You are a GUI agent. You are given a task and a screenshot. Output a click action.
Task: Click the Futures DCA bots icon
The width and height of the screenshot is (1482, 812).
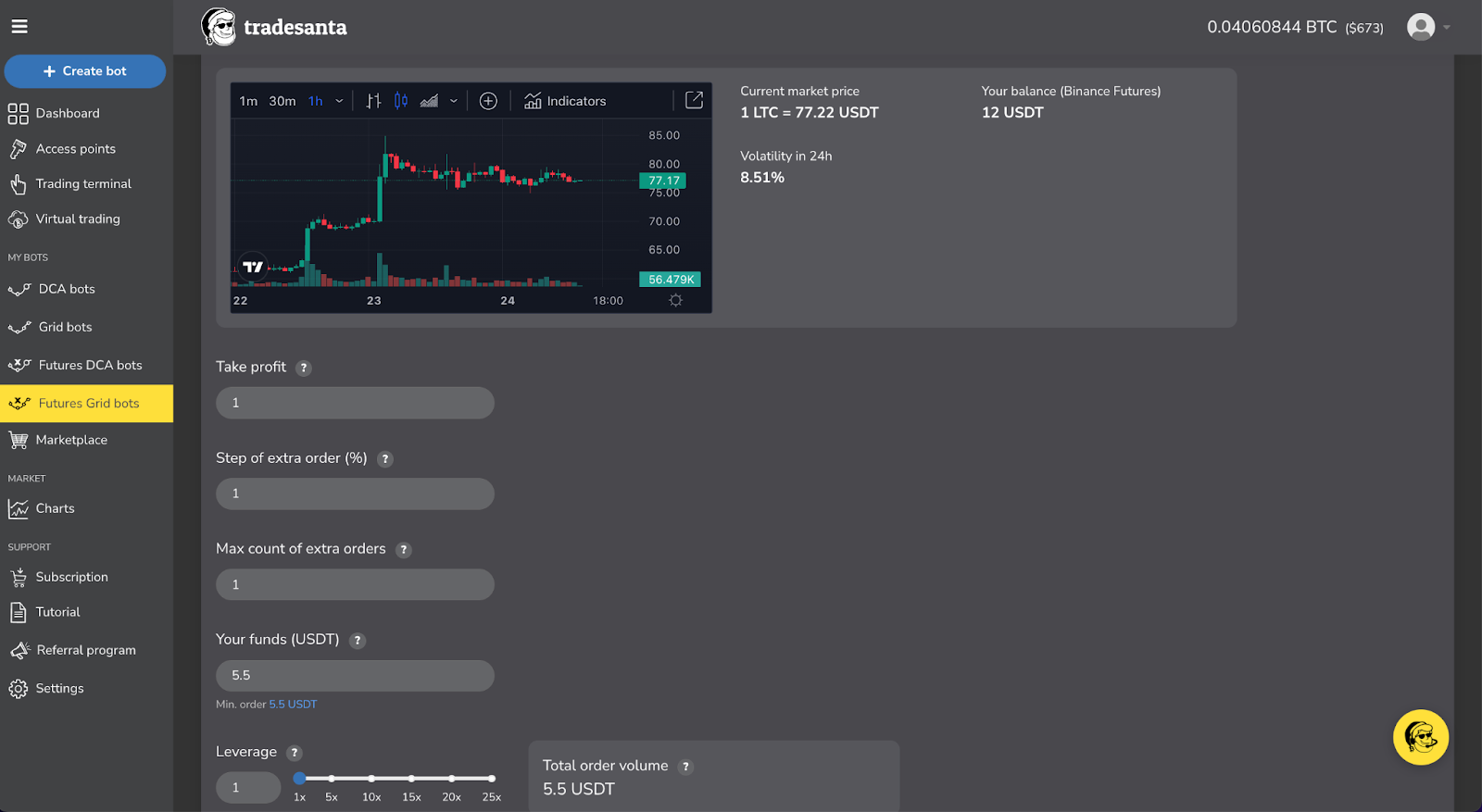[x=19, y=366]
